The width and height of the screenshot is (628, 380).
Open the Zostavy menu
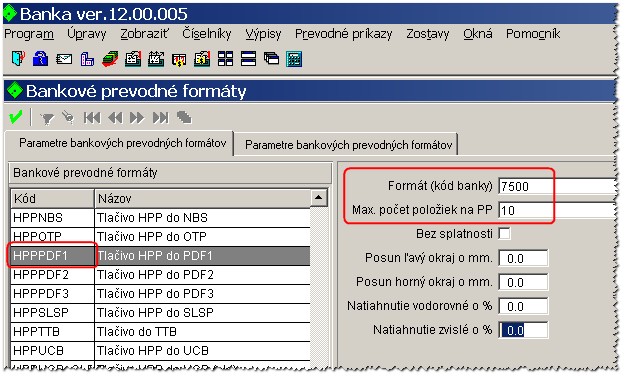click(x=427, y=34)
